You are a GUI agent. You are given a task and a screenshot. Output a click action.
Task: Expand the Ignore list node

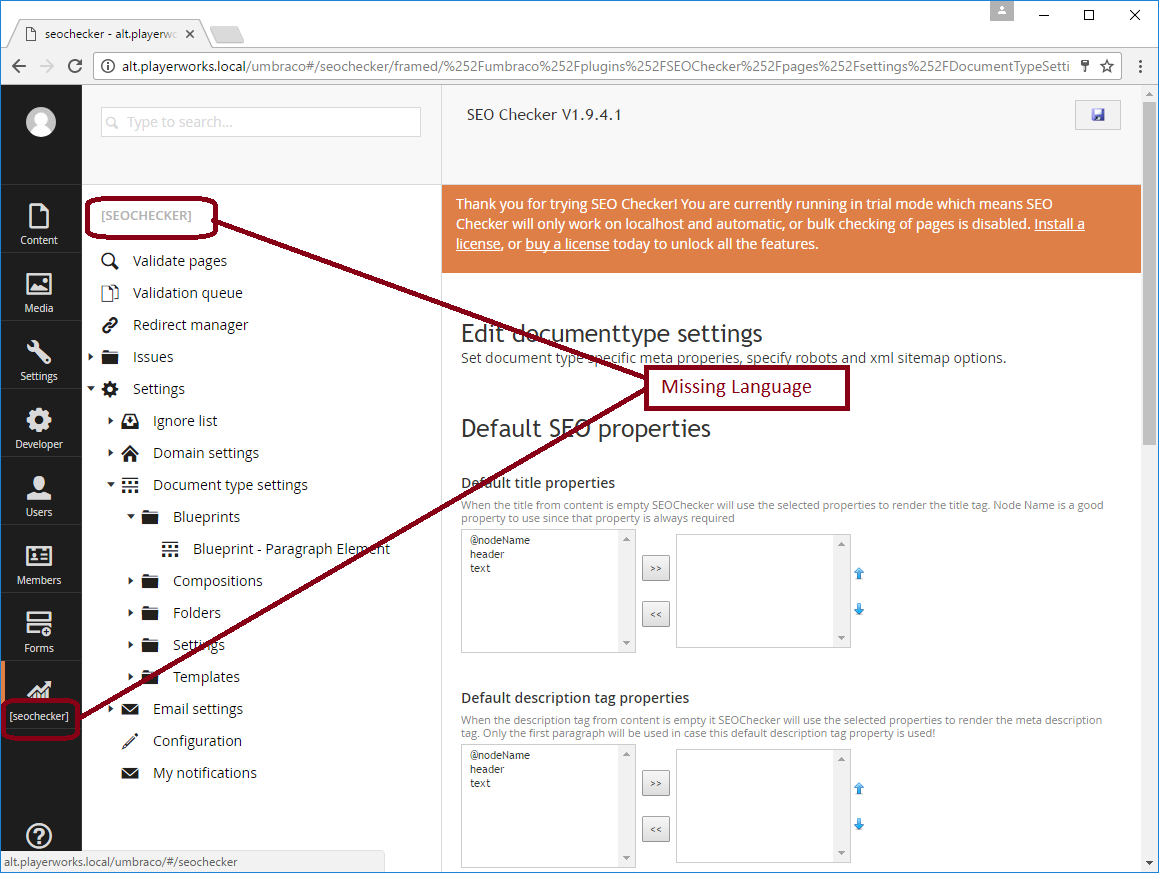[x=111, y=421]
